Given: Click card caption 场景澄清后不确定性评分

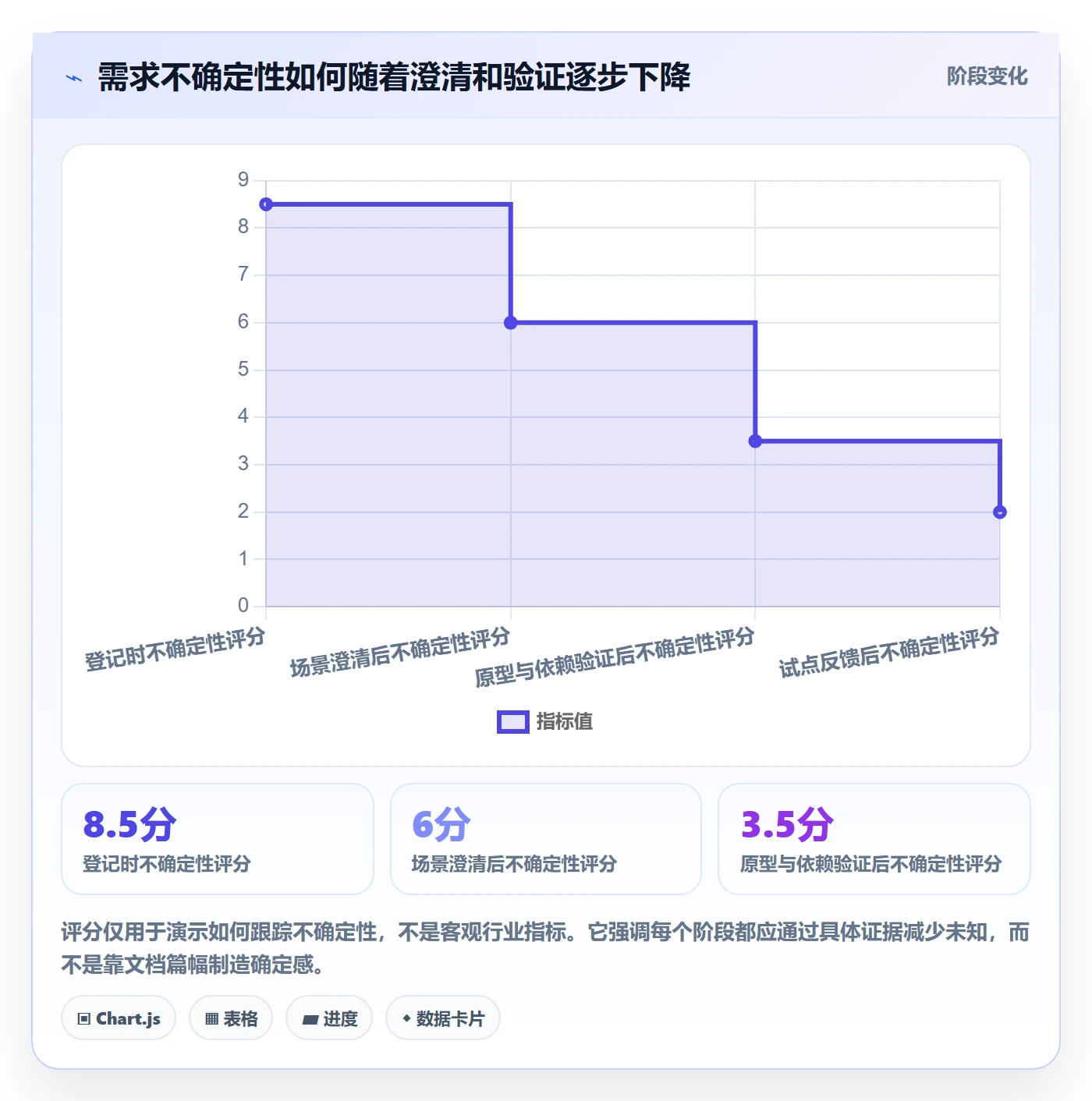Looking at the screenshot, I should 514,864.
